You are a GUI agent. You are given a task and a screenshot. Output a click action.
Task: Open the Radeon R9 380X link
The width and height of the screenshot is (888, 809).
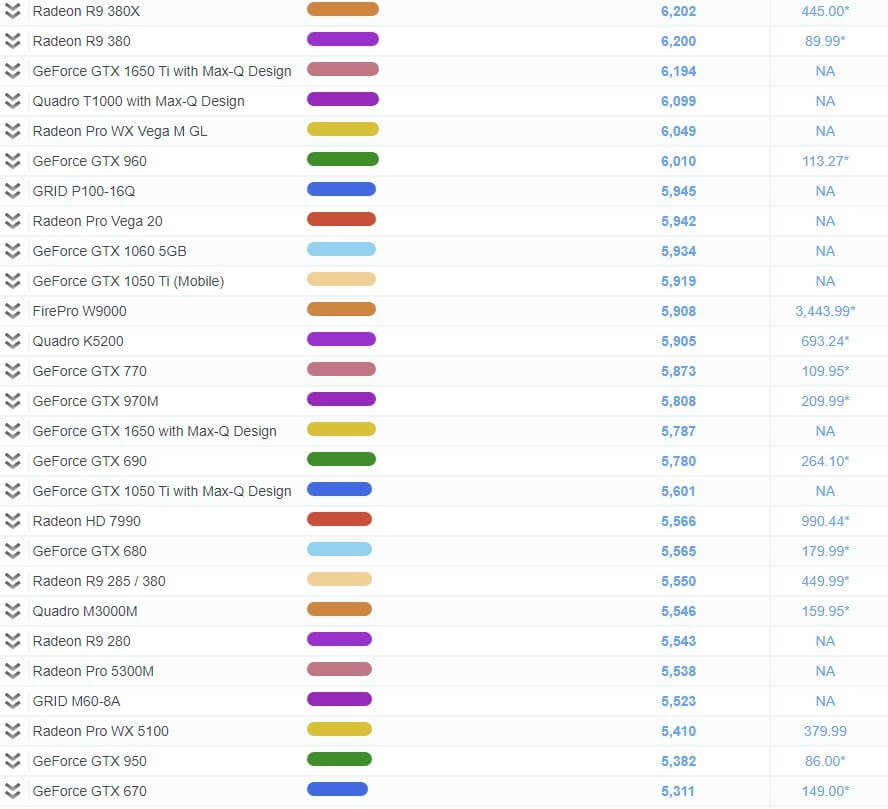[x=86, y=11]
